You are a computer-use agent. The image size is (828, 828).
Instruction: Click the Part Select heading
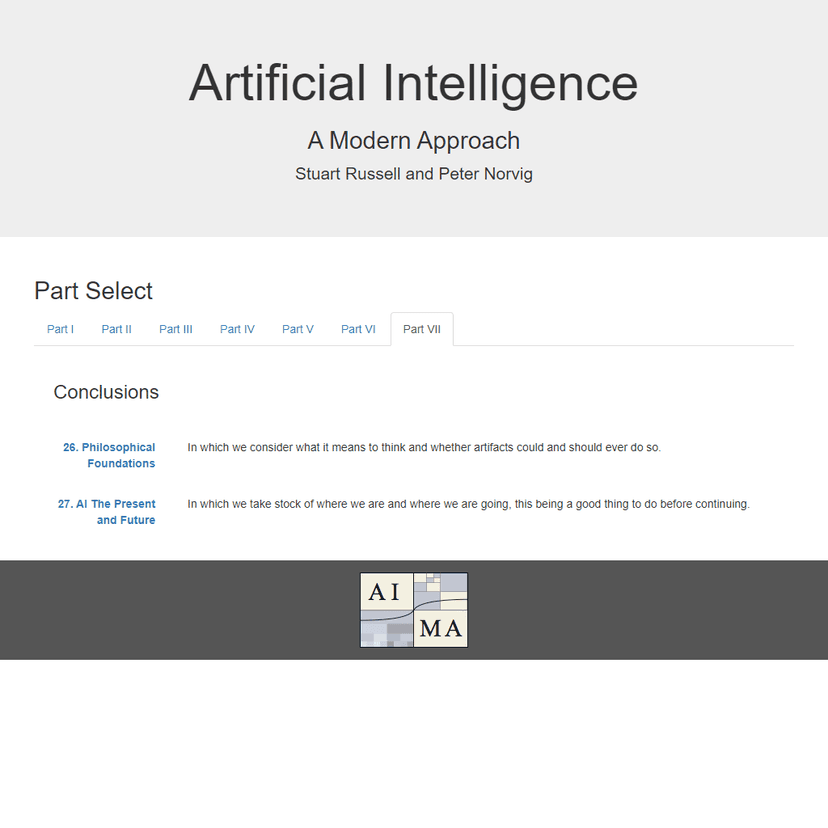[x=93, y=291]
